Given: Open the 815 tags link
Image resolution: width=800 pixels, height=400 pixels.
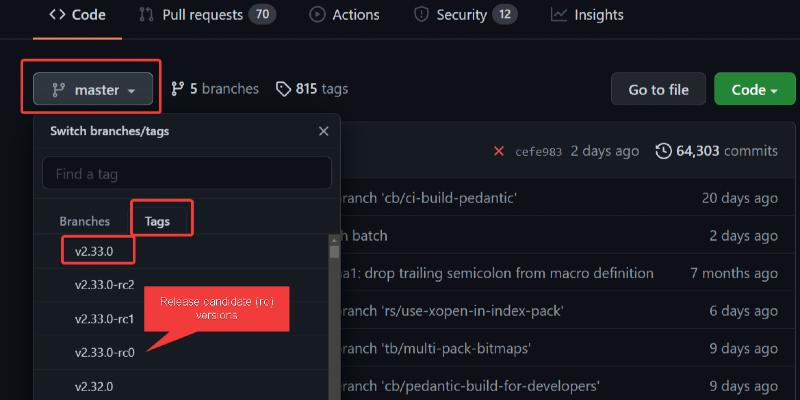Looking at the screenshot, I should click(312, 89).
